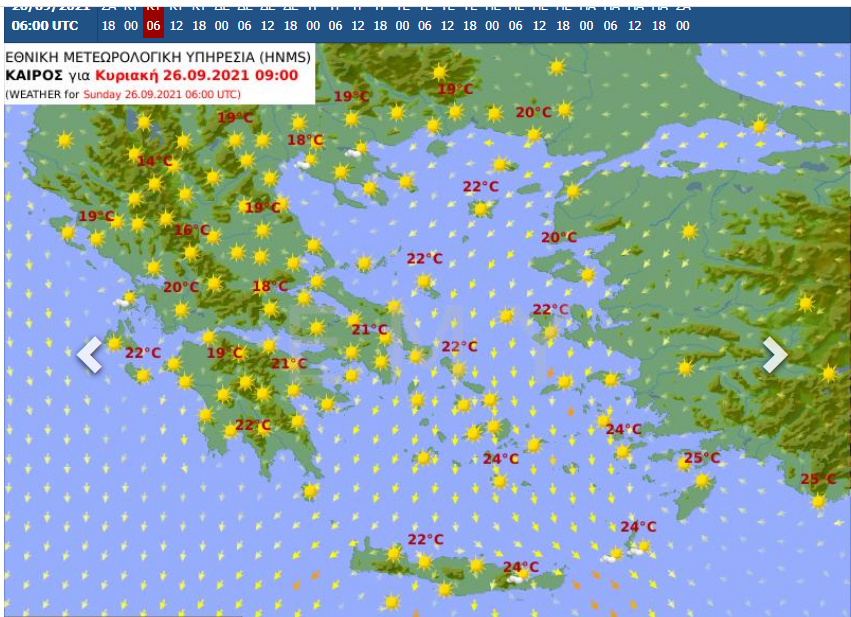Click the 20°C label on Turkish coast near Lesbos
This screenshot has width=851, height=617.
[558, 237]
